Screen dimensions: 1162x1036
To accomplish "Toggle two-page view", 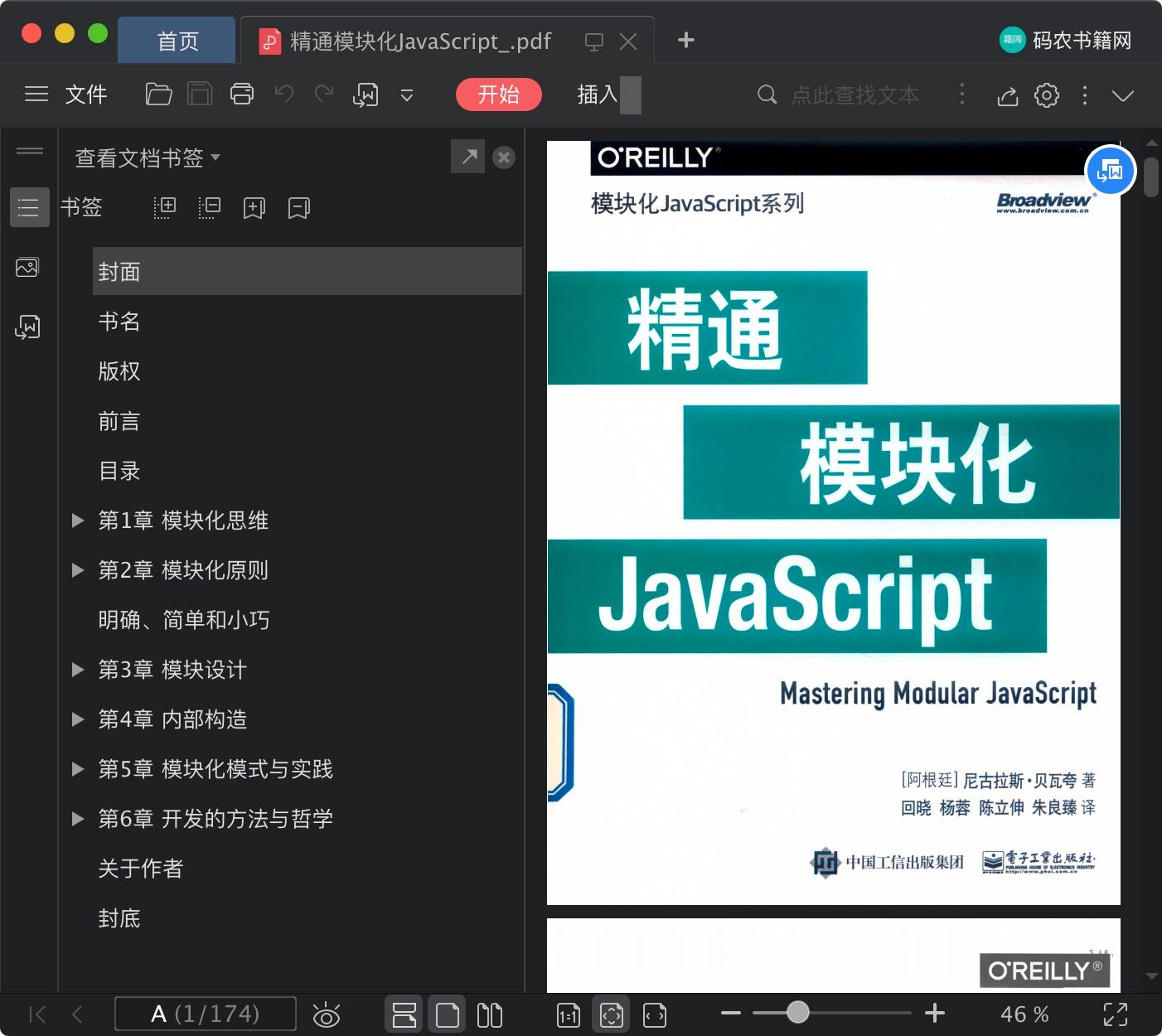I will (490, 1014).
